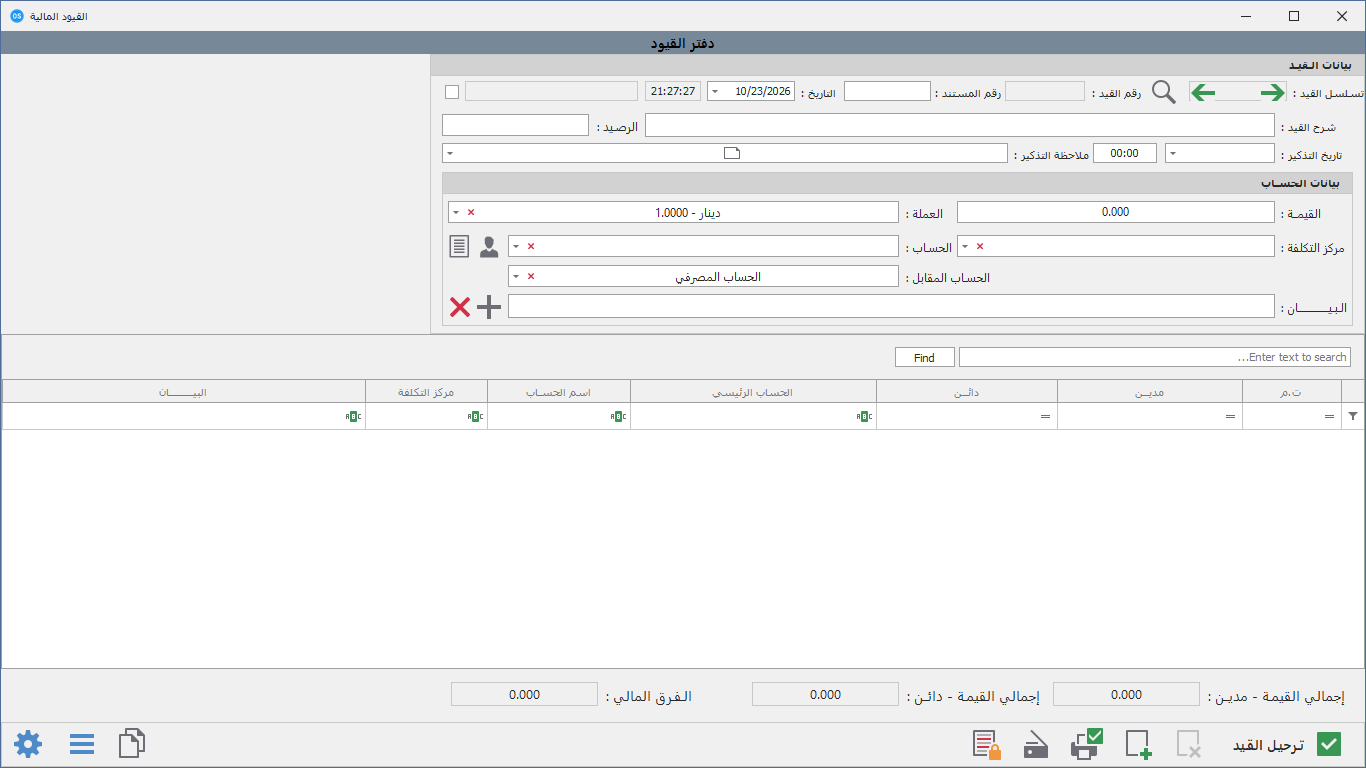1366x768 pixels.
Task: Open the document list icon beside الحساب
Action: (459, 246)
